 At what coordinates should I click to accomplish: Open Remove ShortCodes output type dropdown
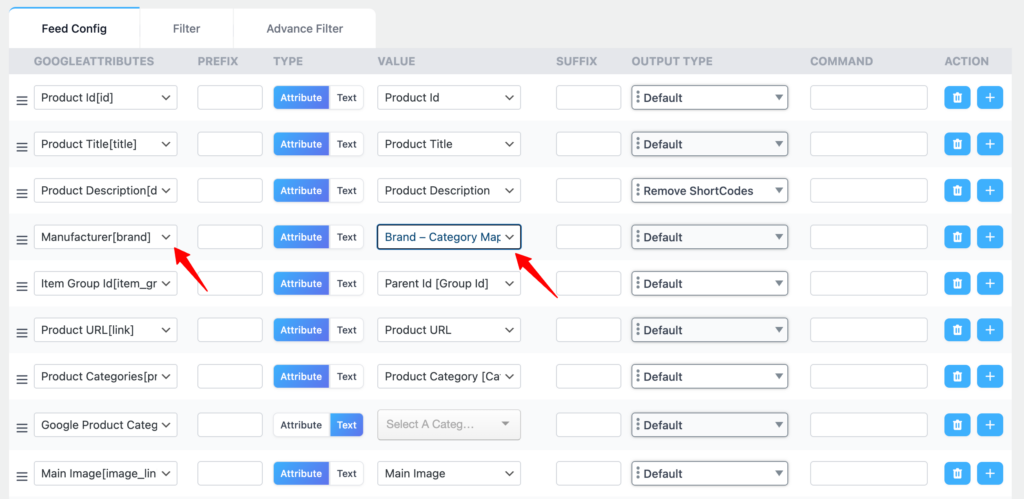pos(710,191)
